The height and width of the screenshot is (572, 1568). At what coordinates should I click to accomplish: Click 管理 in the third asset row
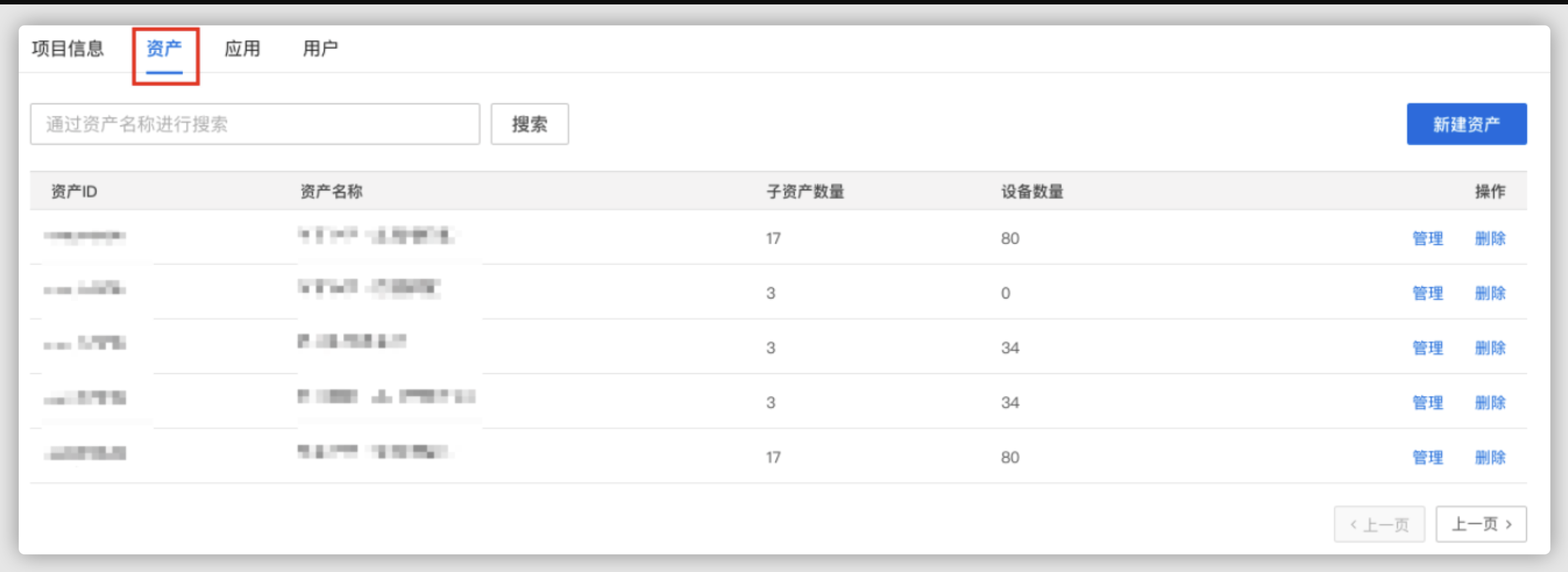point(1427,348)
